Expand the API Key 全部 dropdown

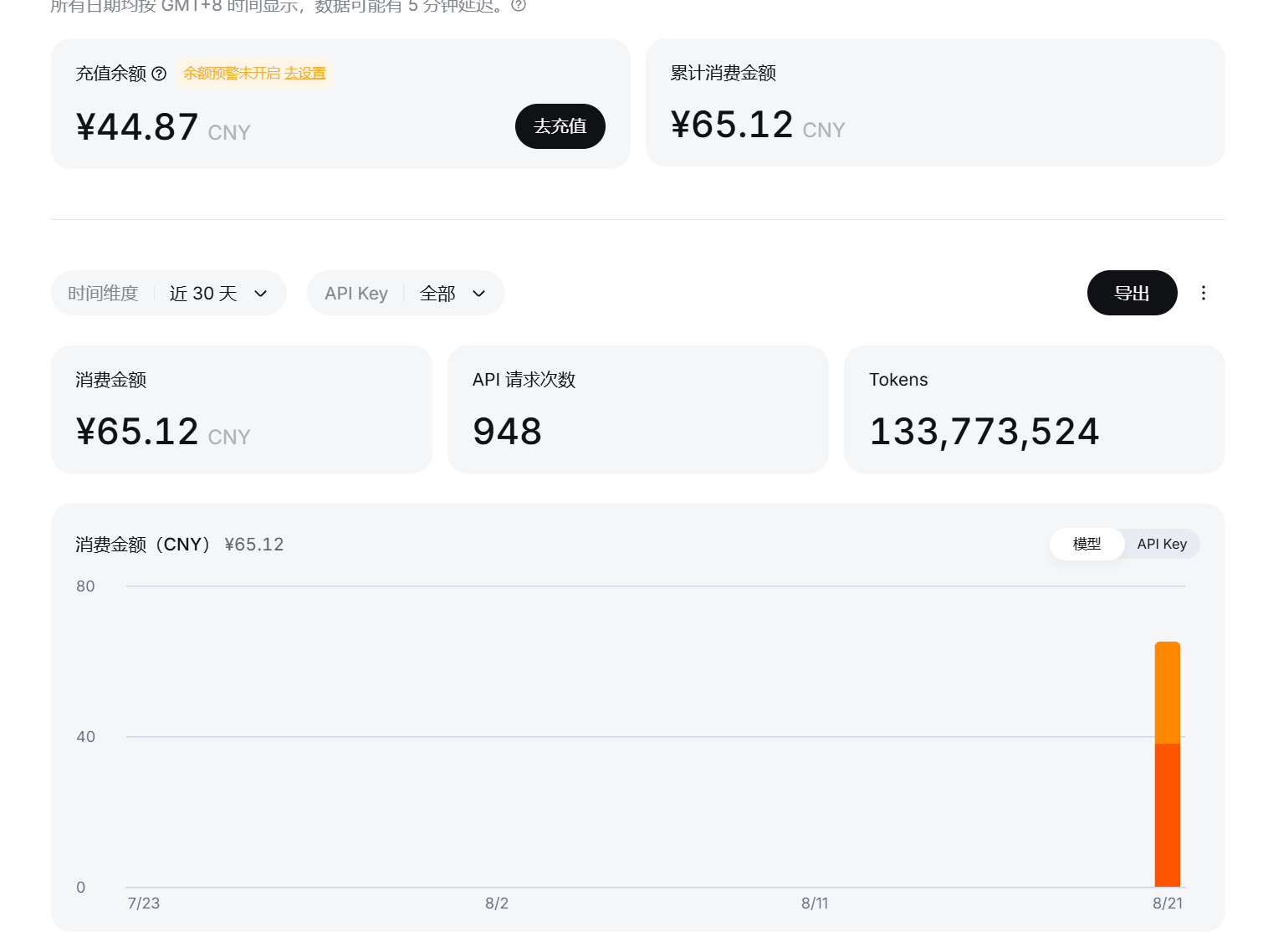[x=406, y=293]
